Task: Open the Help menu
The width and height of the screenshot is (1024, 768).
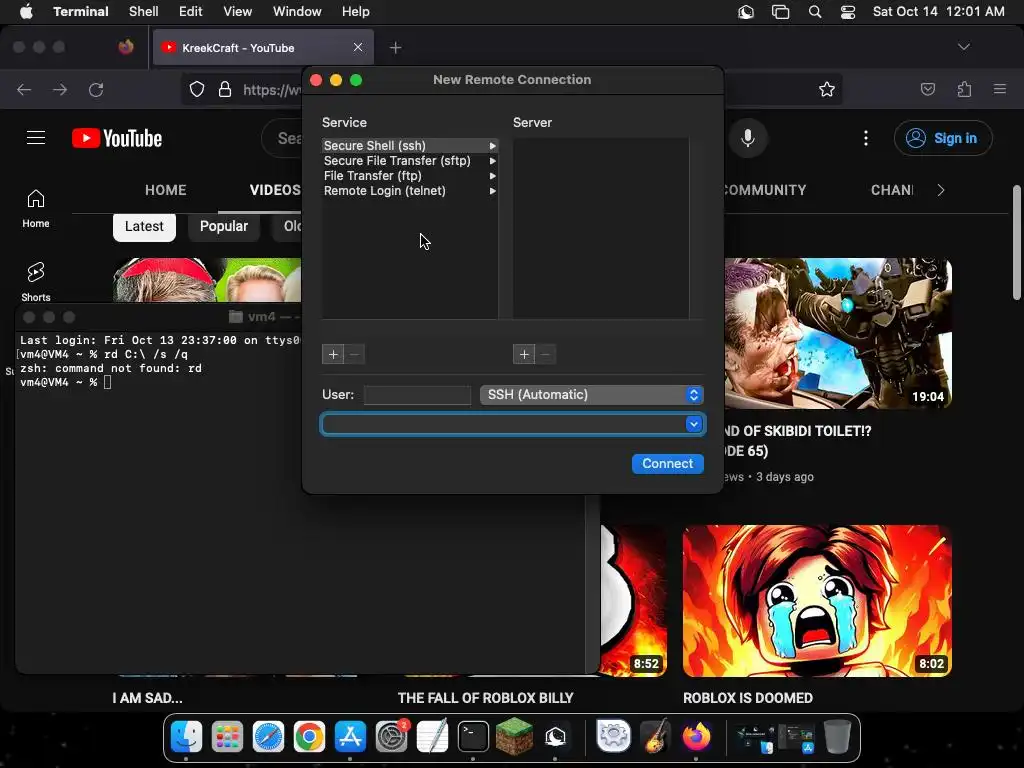Action: [x=356, y=12]
